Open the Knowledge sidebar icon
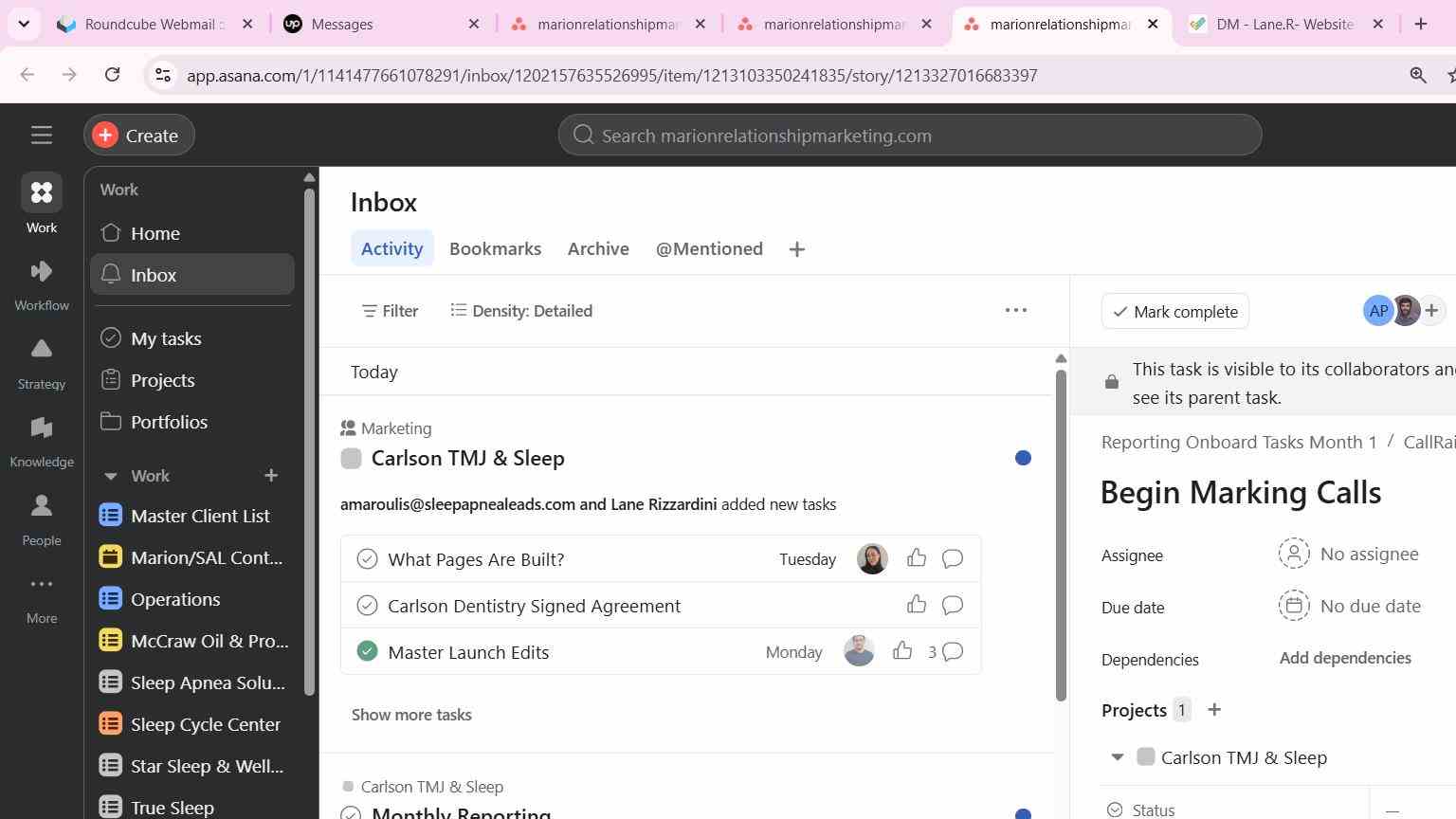The image size is (1456, 819). point(42,428)
